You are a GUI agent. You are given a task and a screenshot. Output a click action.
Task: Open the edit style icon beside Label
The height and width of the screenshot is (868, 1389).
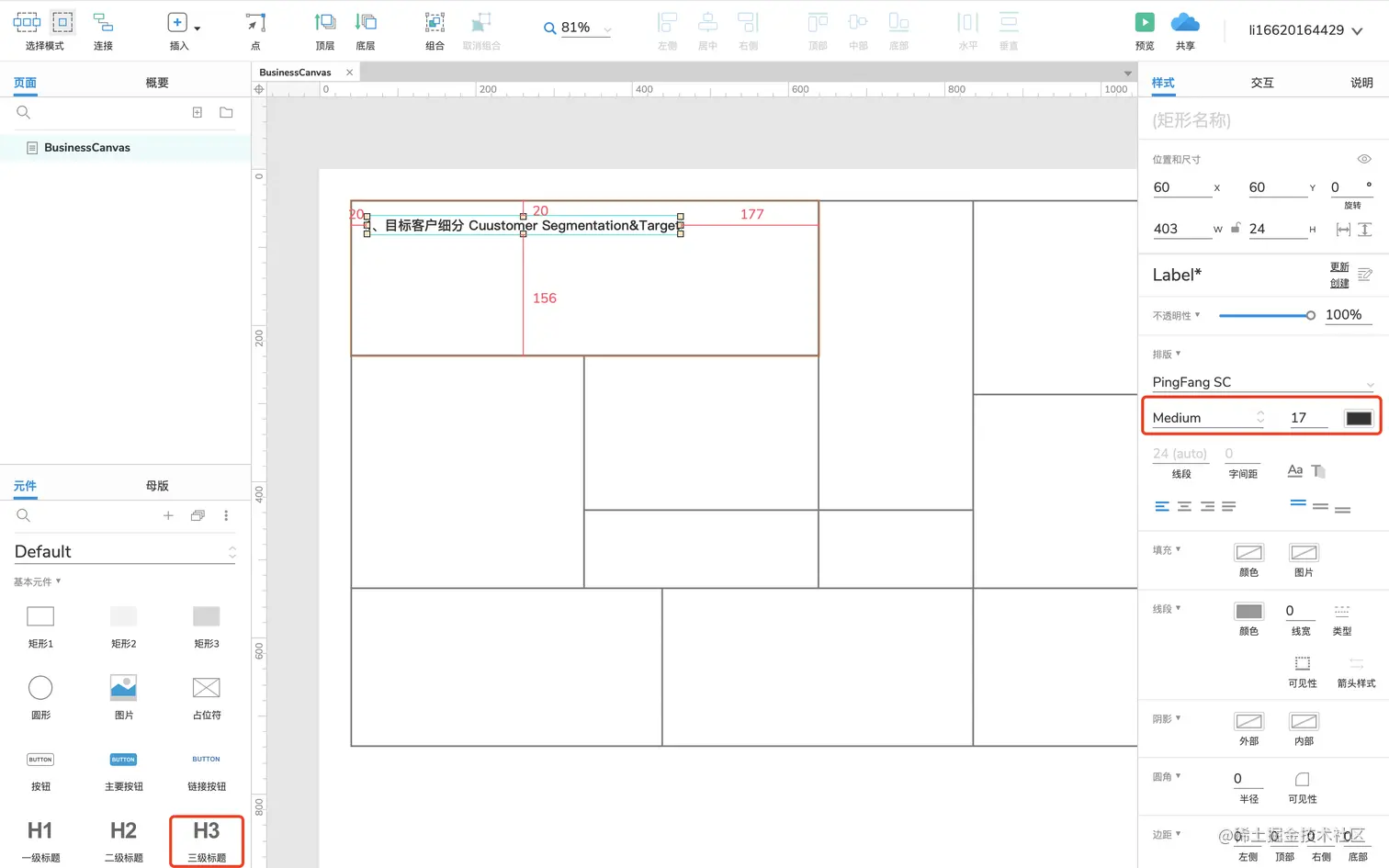click(1365, 275)
